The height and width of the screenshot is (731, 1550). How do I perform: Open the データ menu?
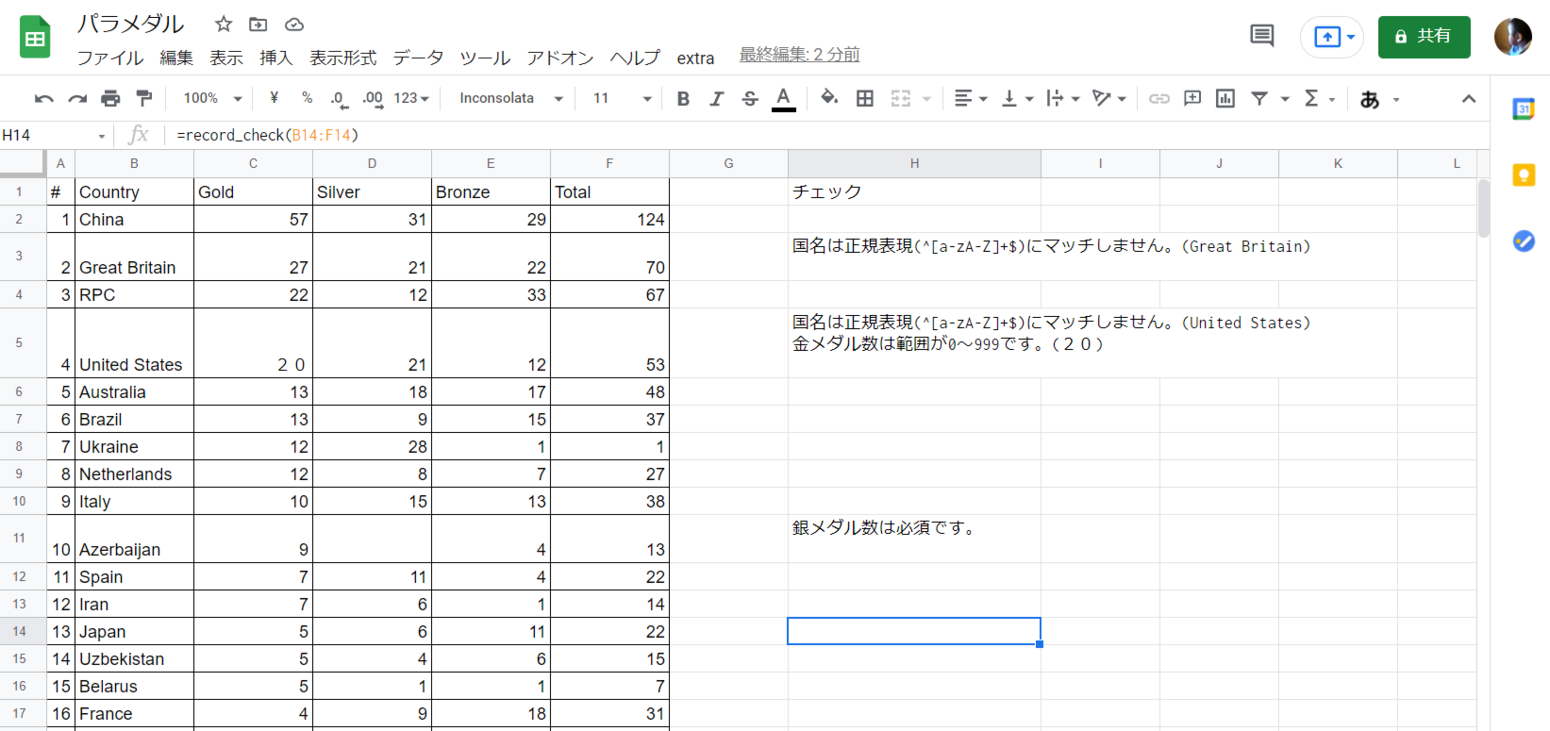(417, 58)
